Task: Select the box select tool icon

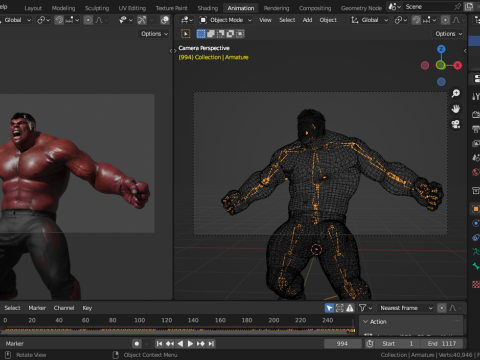Action: [186, 34]
